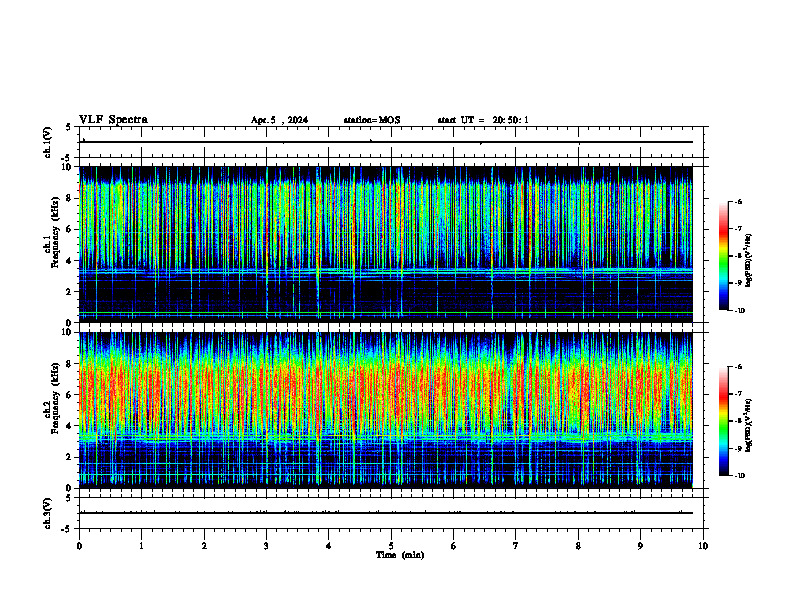Click time axis tick label "5"

click(x=391, y=546)
